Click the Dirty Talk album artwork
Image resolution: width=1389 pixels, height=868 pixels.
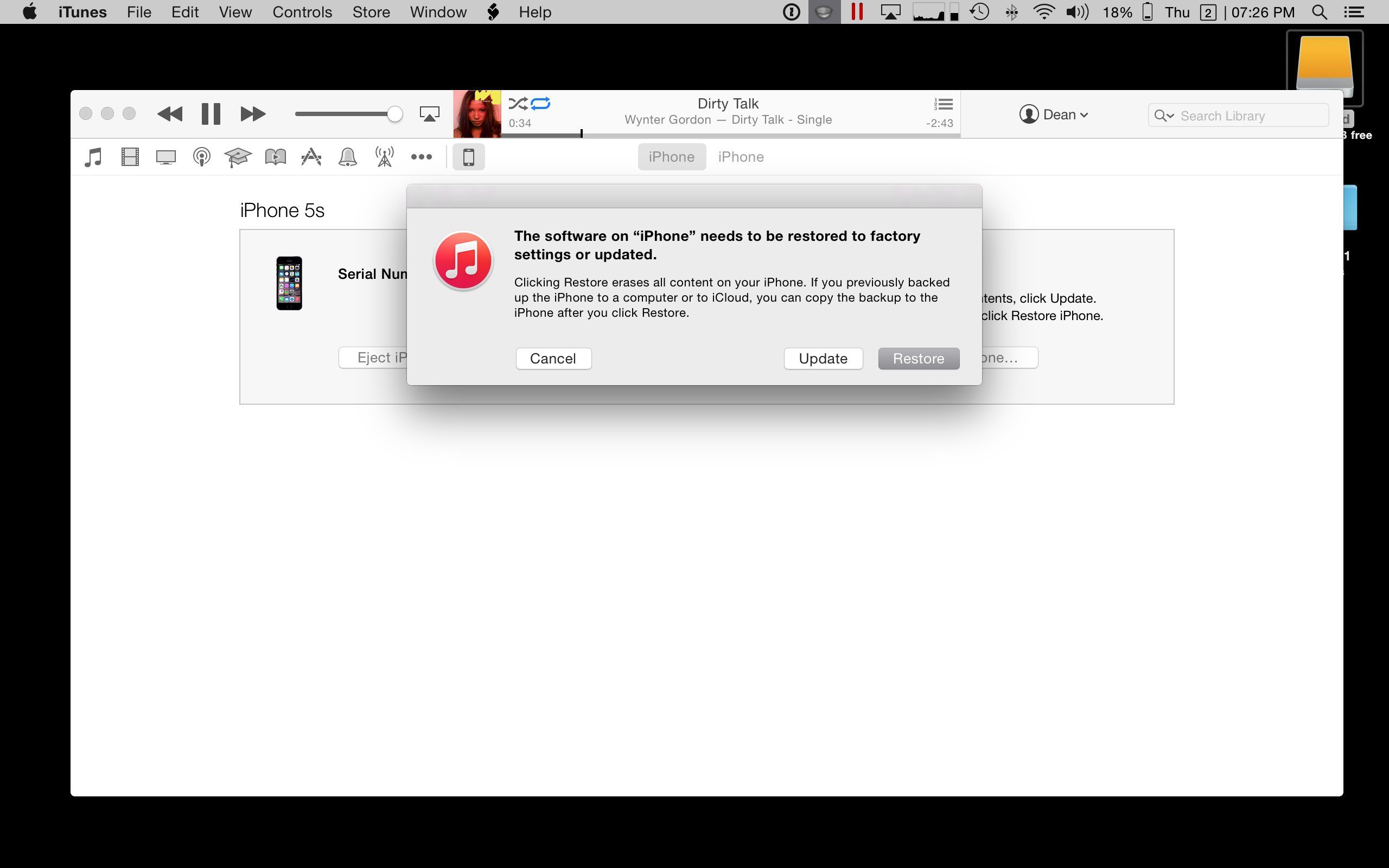477,114
